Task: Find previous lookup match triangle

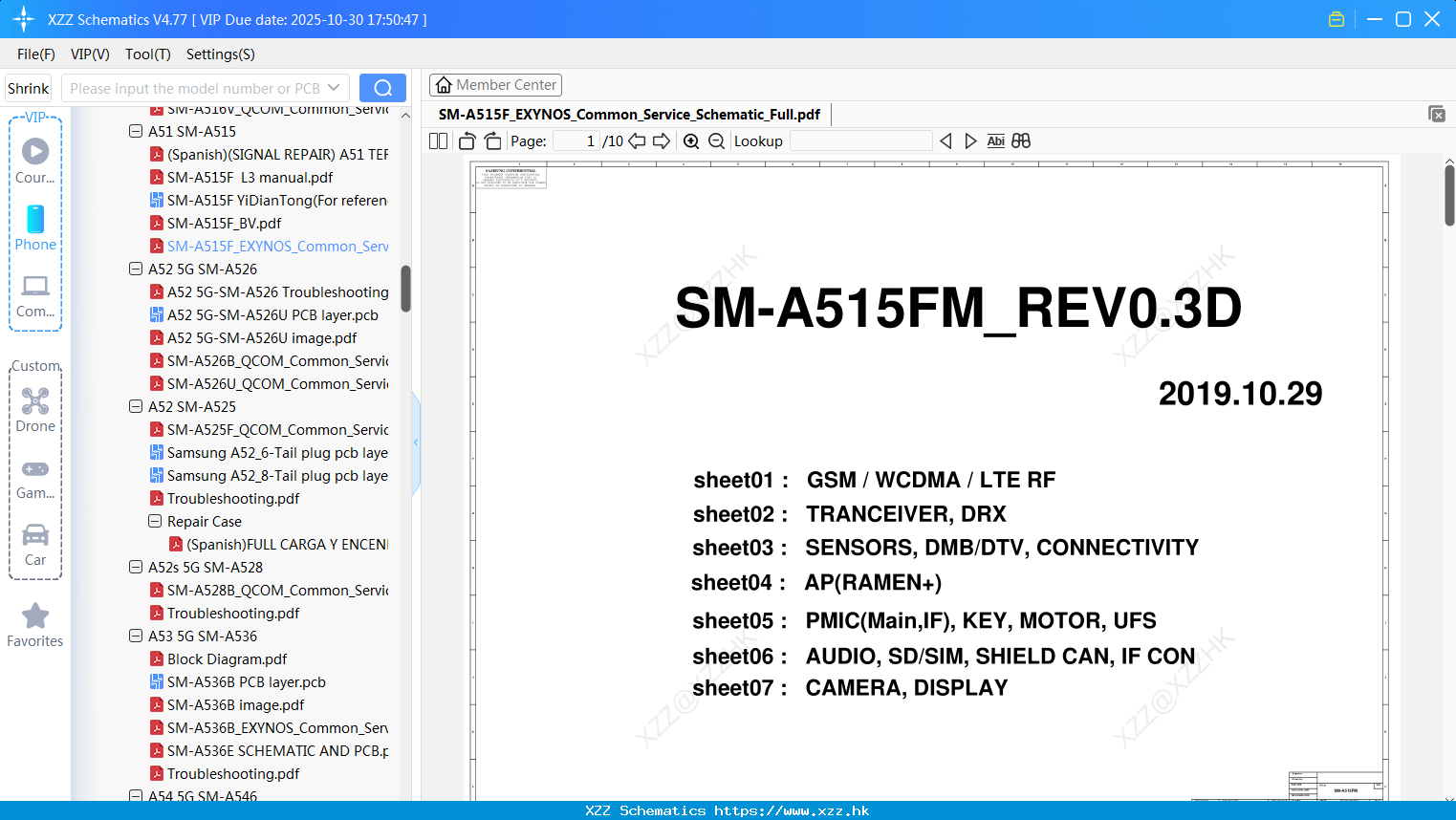Action: point(946,141)
